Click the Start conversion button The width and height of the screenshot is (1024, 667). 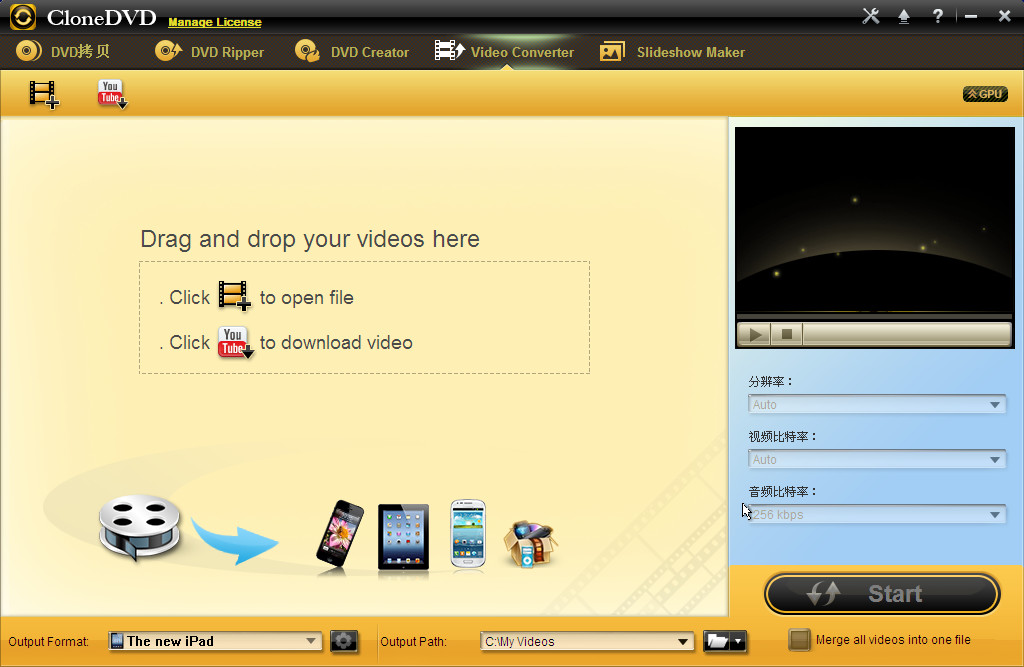pos(882,594)
